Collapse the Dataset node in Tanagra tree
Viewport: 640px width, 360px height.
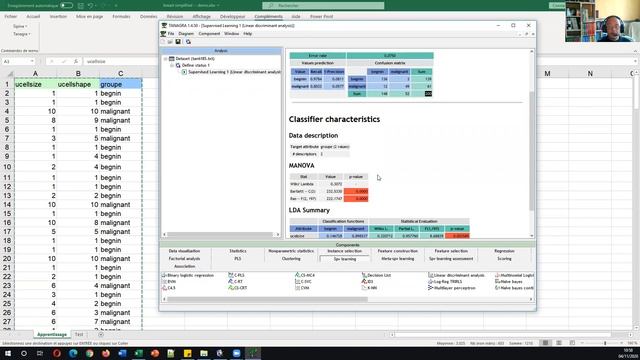(166, 59)
